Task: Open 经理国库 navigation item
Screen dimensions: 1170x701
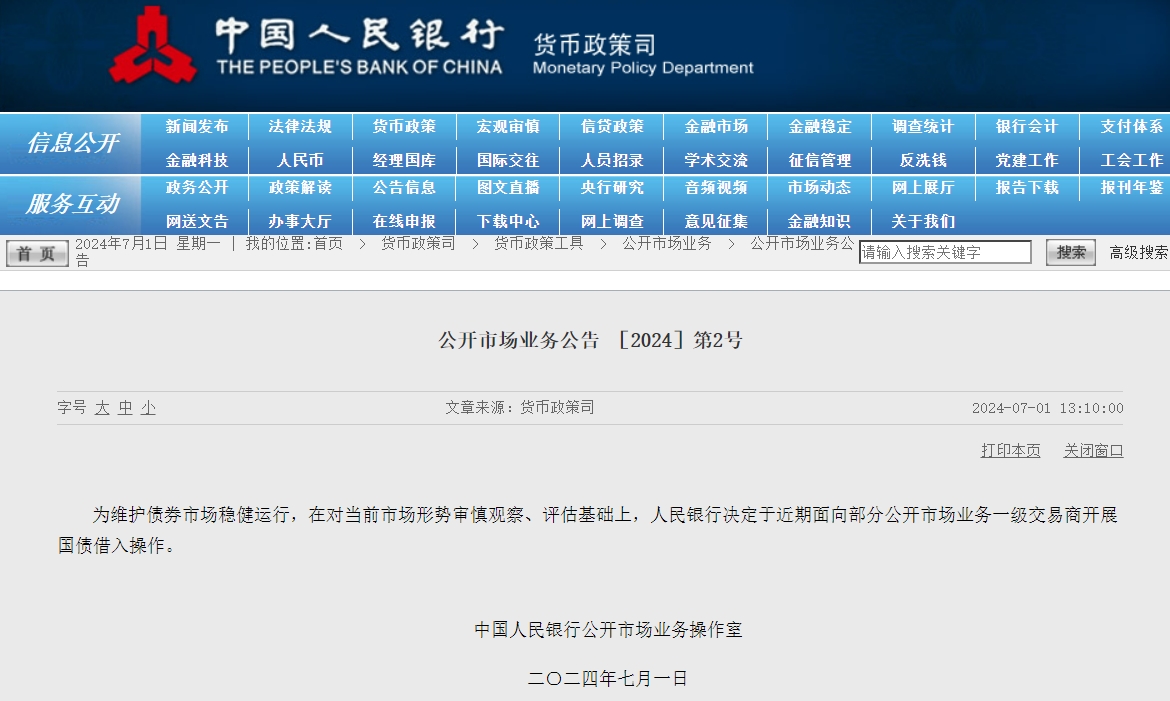Action: [404, 161]
